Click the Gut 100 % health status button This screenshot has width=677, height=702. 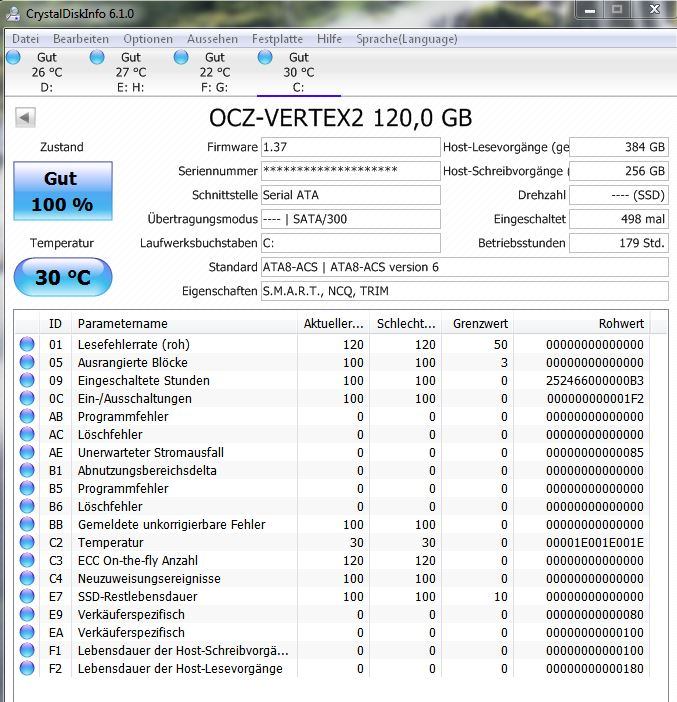click(63, 191)
